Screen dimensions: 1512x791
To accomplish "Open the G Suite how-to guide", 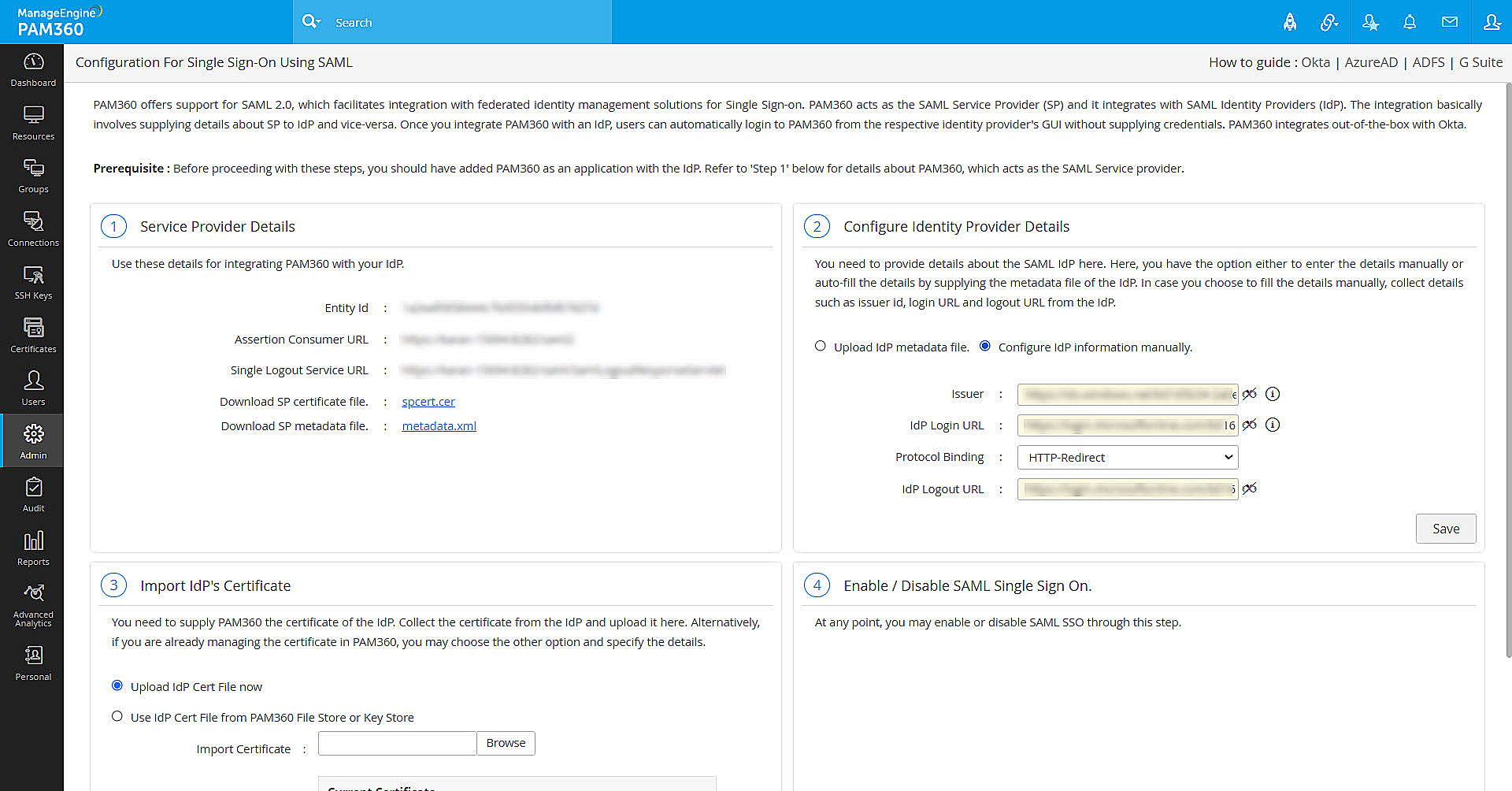I will point(1480,62).
